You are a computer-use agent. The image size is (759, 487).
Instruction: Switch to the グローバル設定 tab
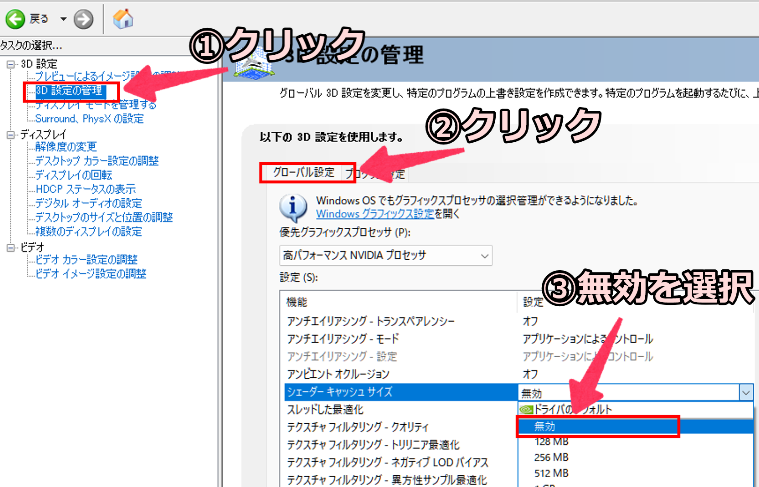304,172
